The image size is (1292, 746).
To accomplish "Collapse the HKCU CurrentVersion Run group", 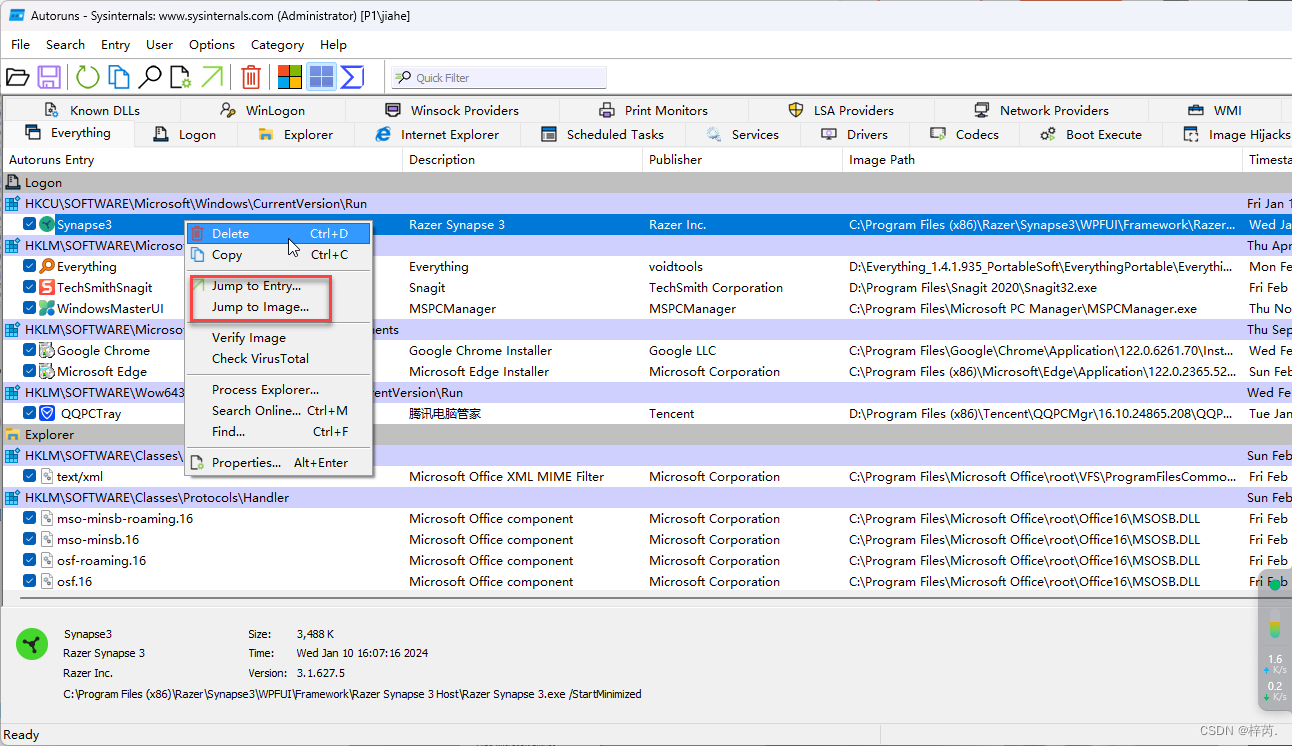I will coord(10,203).
